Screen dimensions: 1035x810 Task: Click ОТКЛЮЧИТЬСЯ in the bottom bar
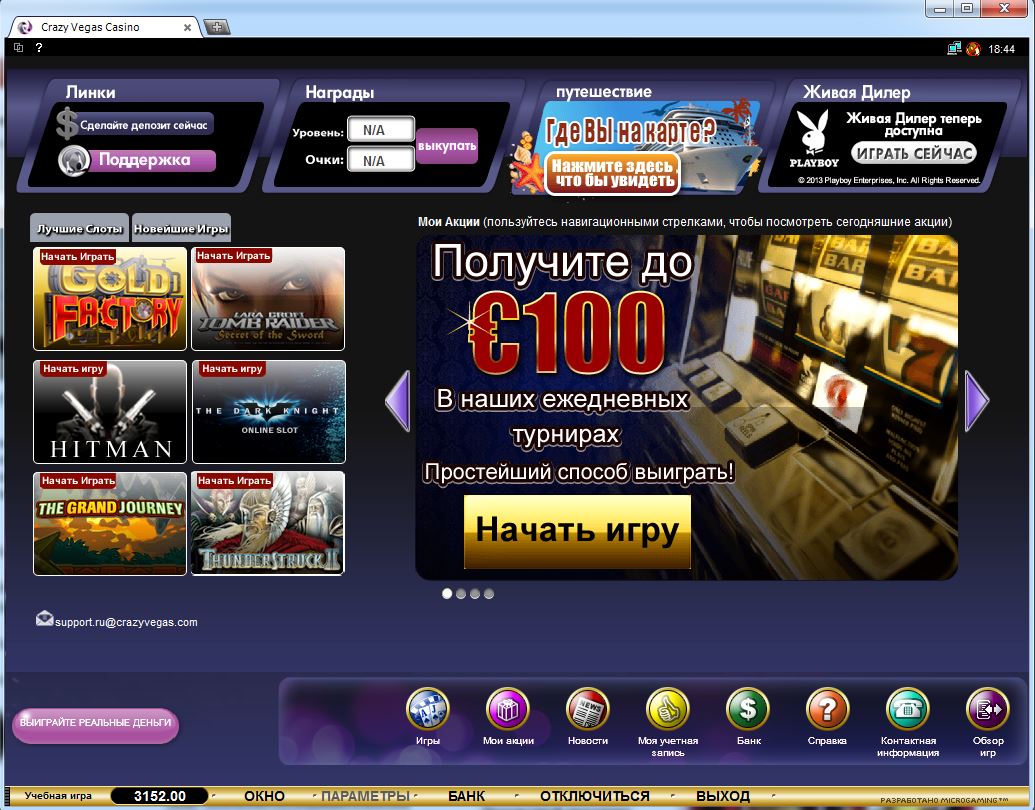pyautogui.click(x=595, y=796)
